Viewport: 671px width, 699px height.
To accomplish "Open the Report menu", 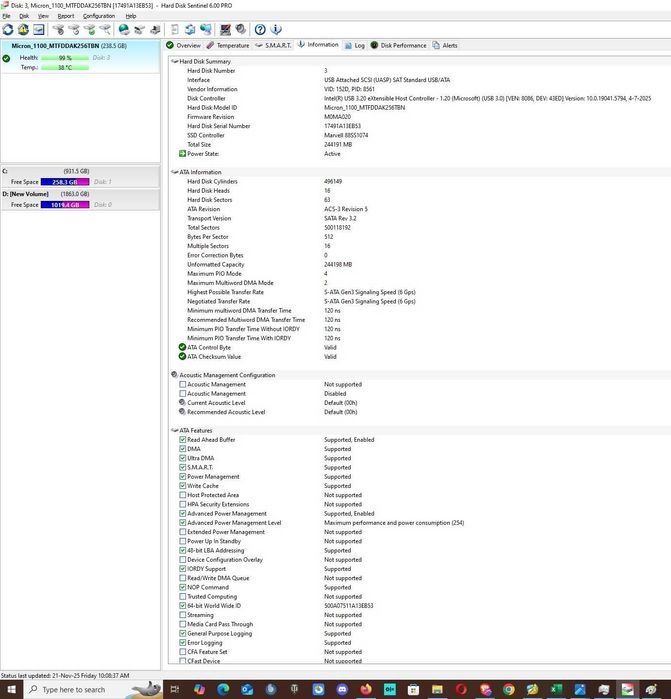I will (x=66, y=16).
